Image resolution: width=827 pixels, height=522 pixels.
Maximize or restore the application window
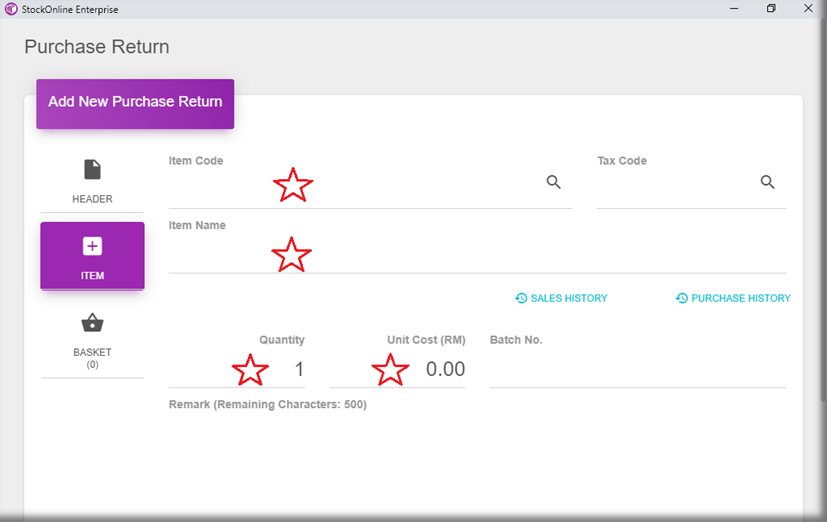click(x=771, y=9)
